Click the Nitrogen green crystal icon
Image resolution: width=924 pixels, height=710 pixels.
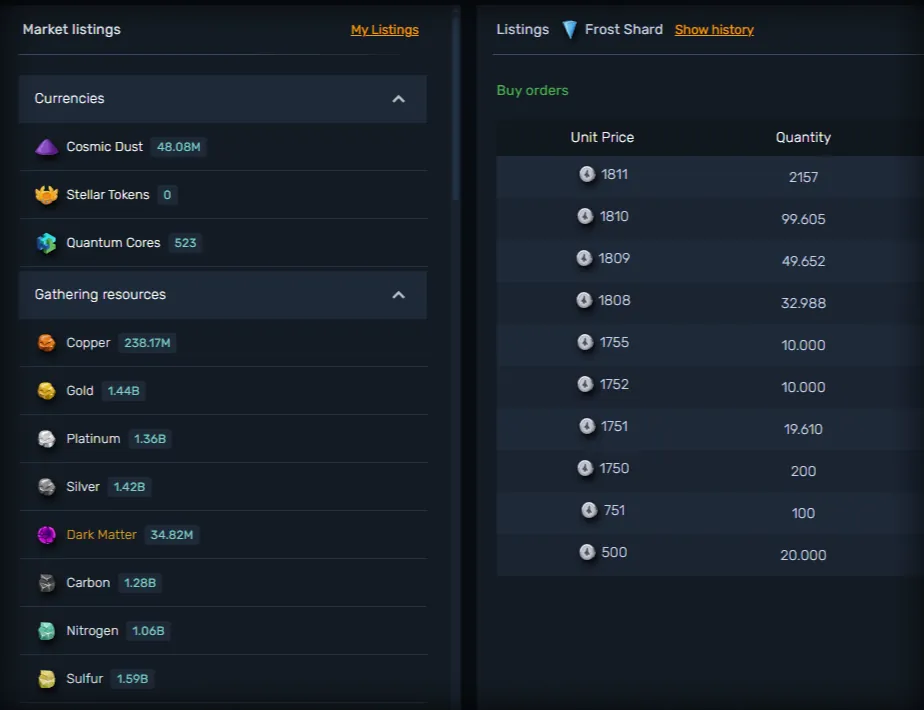(46, 631)
